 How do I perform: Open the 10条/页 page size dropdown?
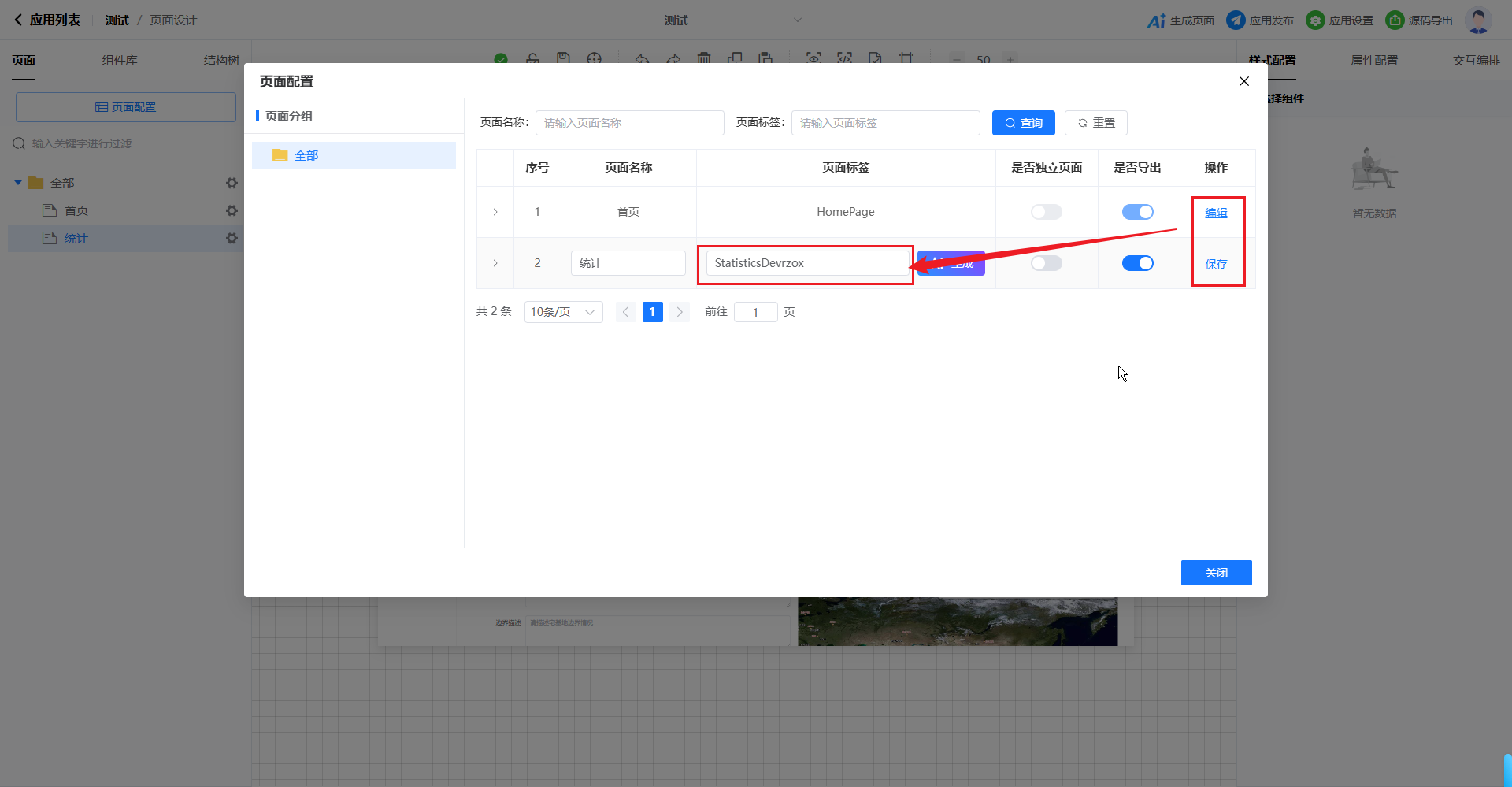click(x=563, y=312)
